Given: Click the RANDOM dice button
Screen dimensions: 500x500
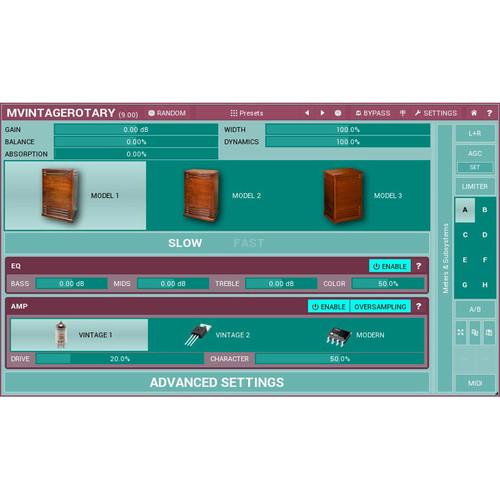Looking at the screenshot, I should (x=167, y=113).
